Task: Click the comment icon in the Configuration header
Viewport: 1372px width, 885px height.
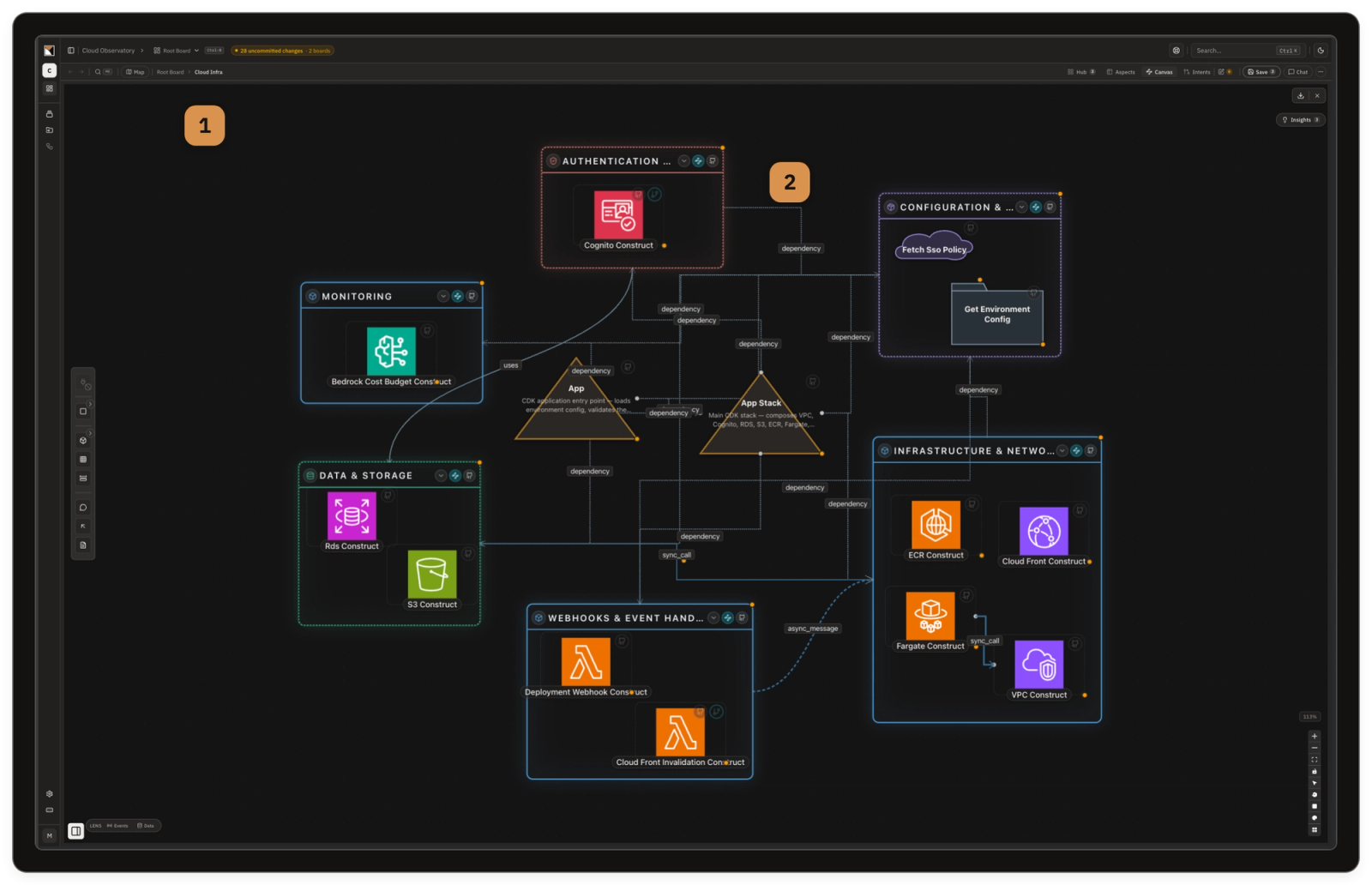Action: pyautogui.click(x=1050, y=207)
